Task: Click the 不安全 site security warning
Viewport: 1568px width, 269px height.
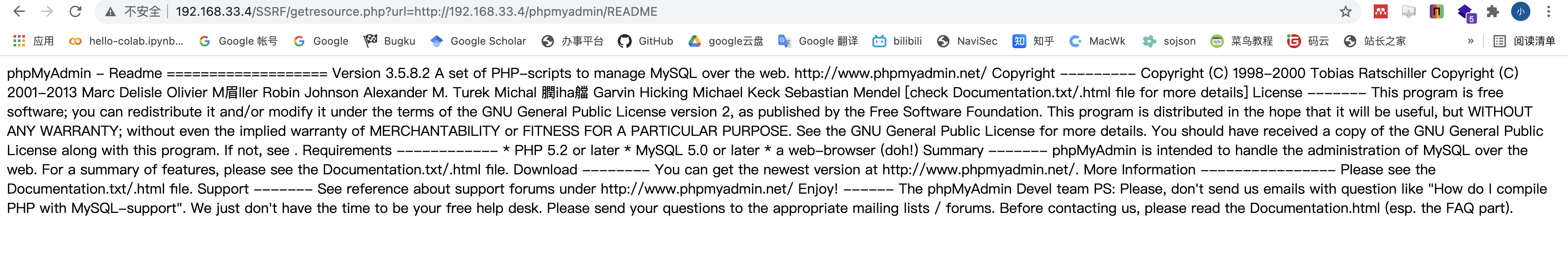Action: tap(134, 11)
